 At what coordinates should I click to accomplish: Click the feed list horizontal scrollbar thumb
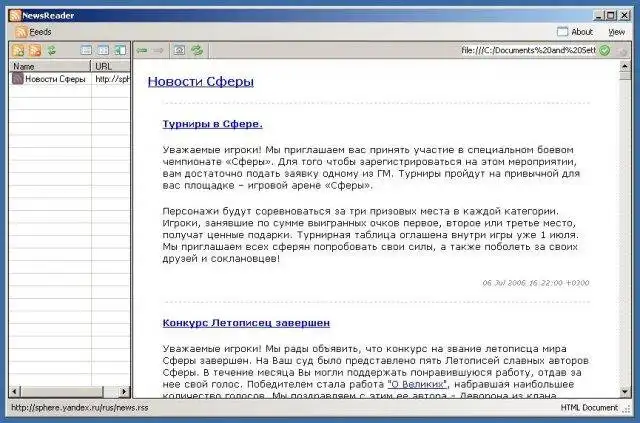[62, 392]
